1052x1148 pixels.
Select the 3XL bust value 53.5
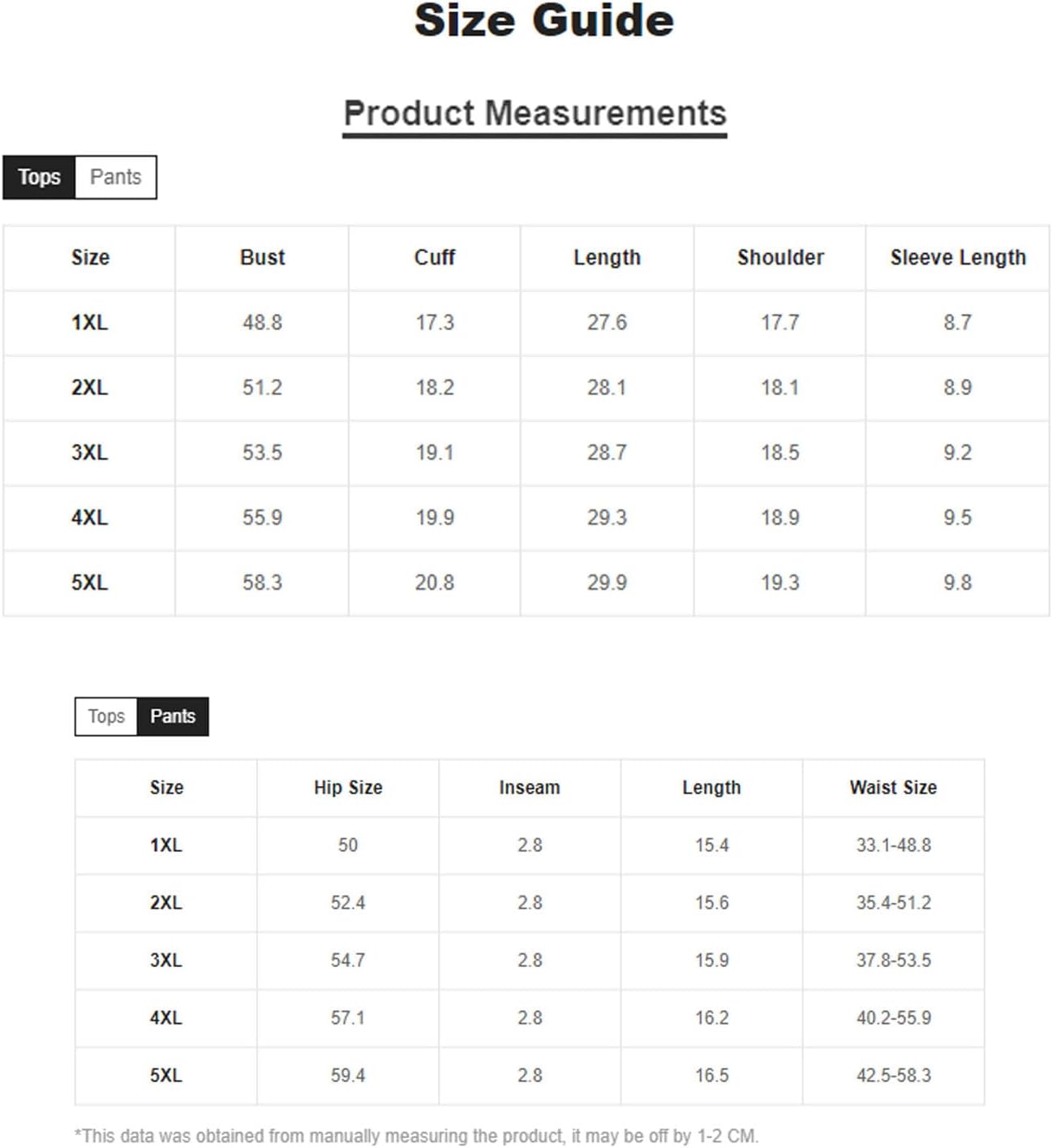(262, 453)
